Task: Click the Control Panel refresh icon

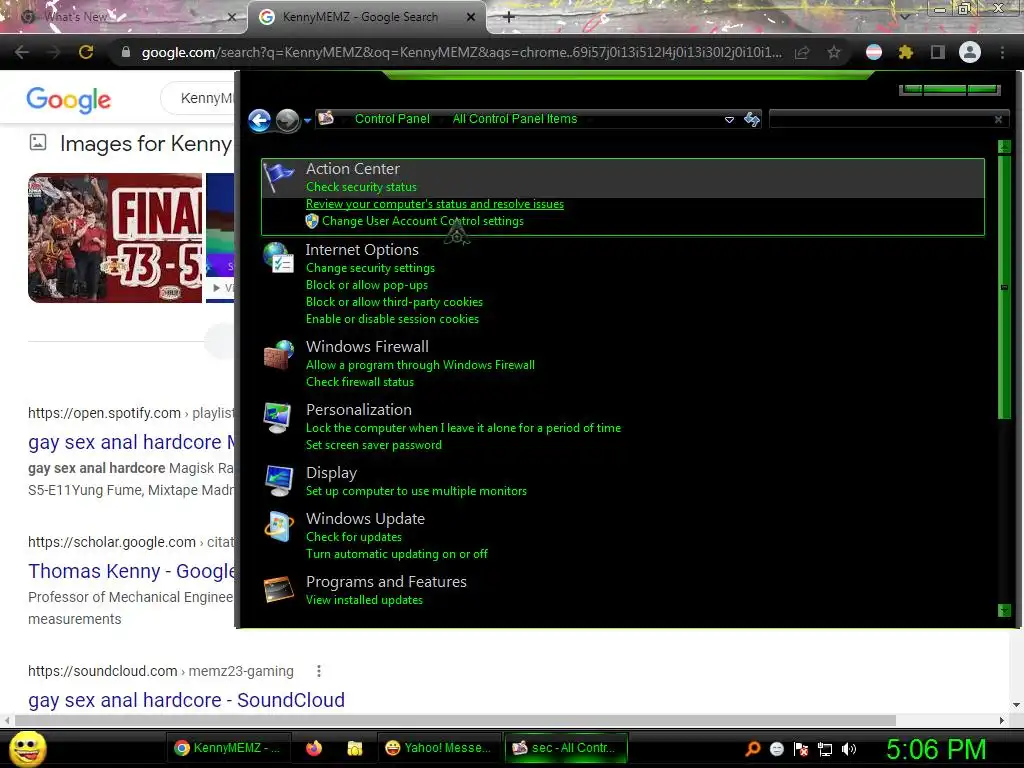Action: tap(752, 119)
